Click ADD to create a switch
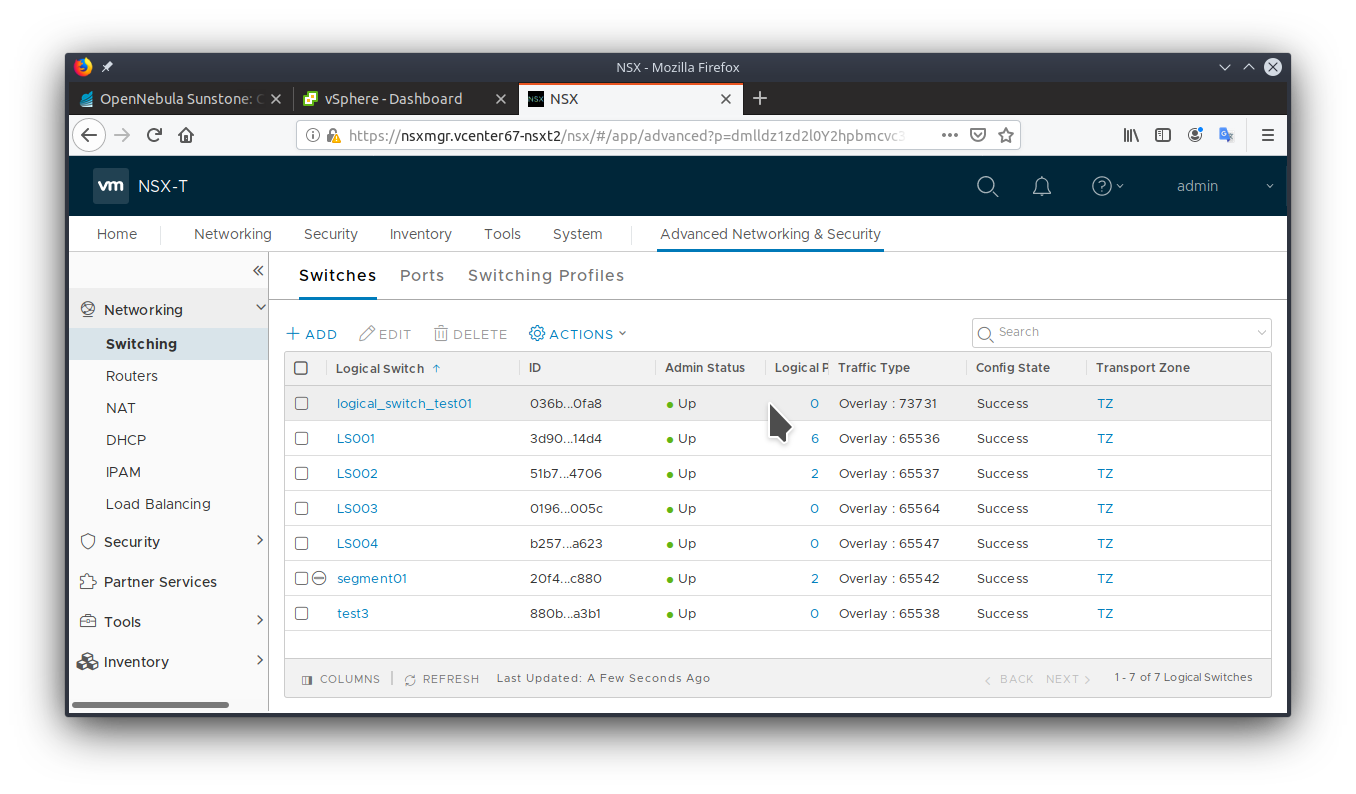1356x794 pixels. coord(312,334)
